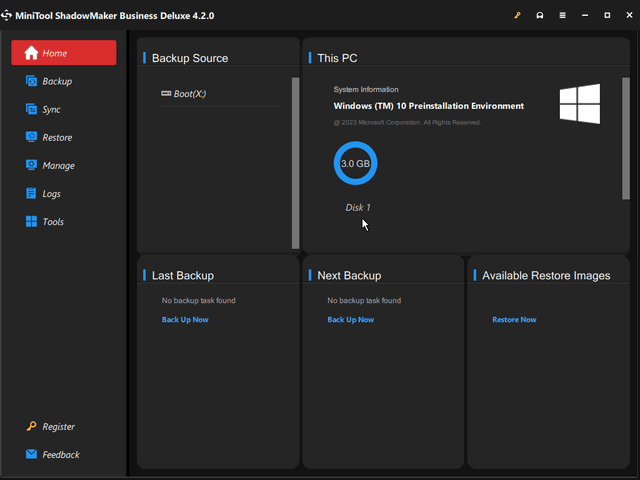Open the hamburger menu in title bar
Screen dimensions: 640x480
(x=562, y=16)
